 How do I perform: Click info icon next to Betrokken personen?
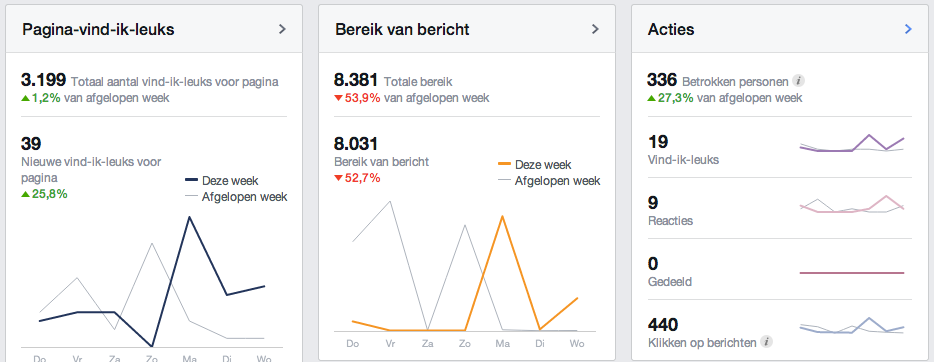[x=799, y=81]
